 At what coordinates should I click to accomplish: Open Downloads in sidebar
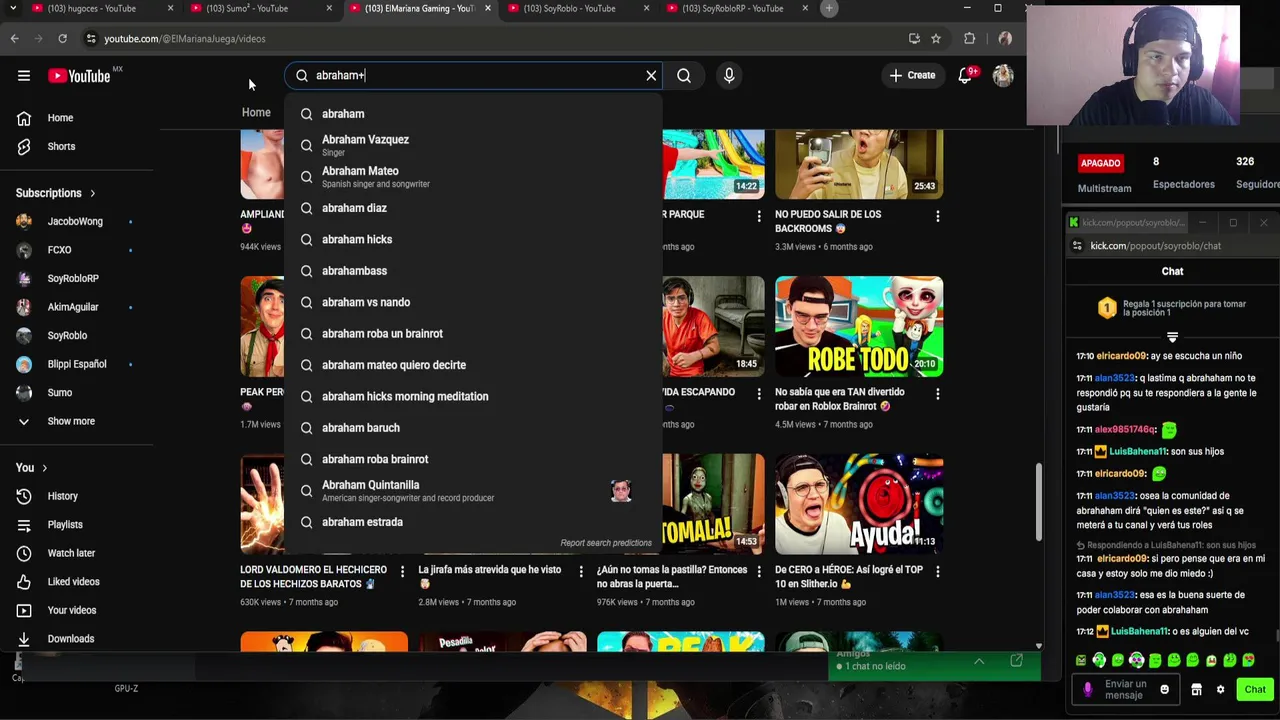(70, 639)
